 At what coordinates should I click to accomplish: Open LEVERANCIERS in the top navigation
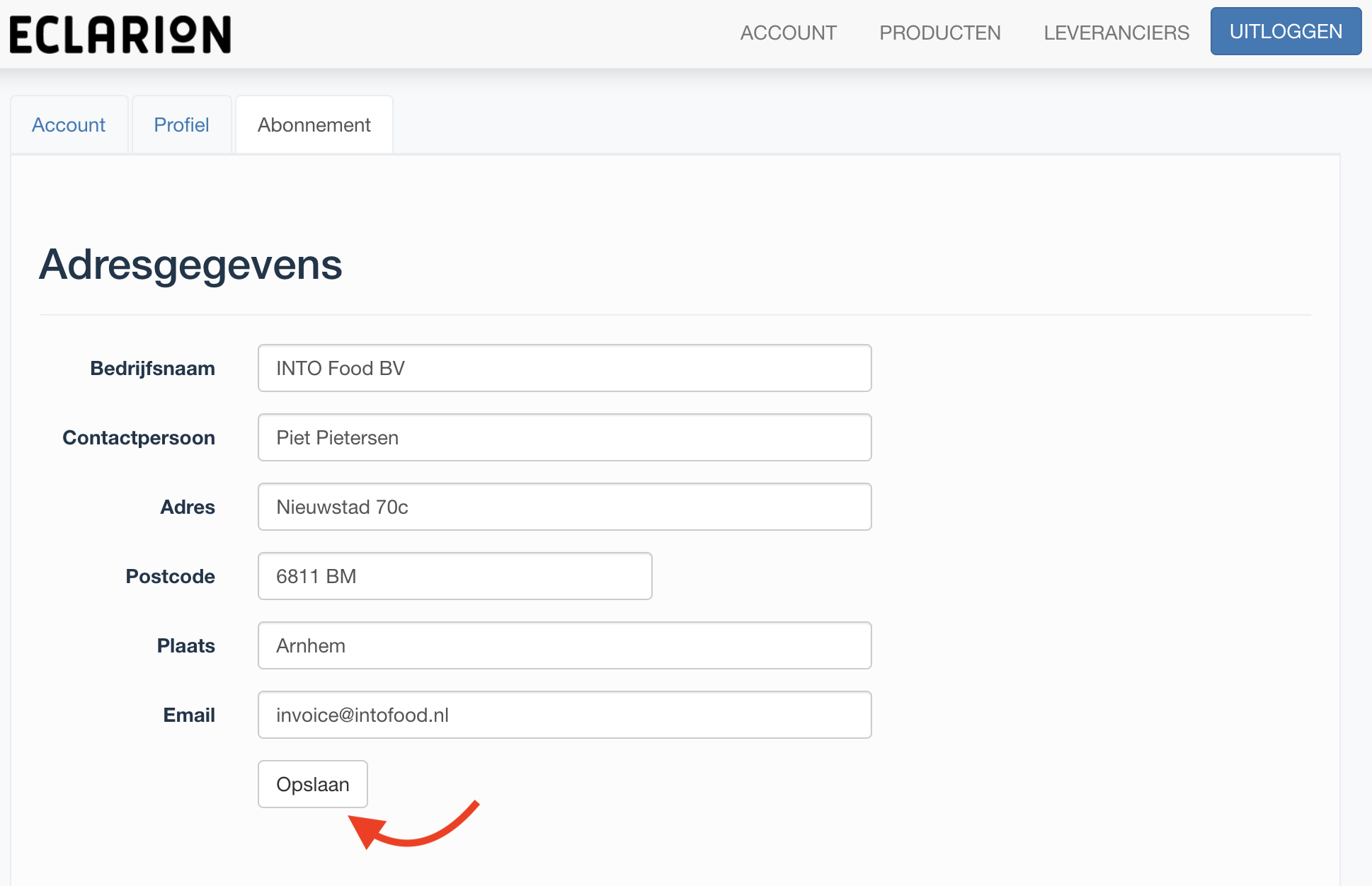1116,33
